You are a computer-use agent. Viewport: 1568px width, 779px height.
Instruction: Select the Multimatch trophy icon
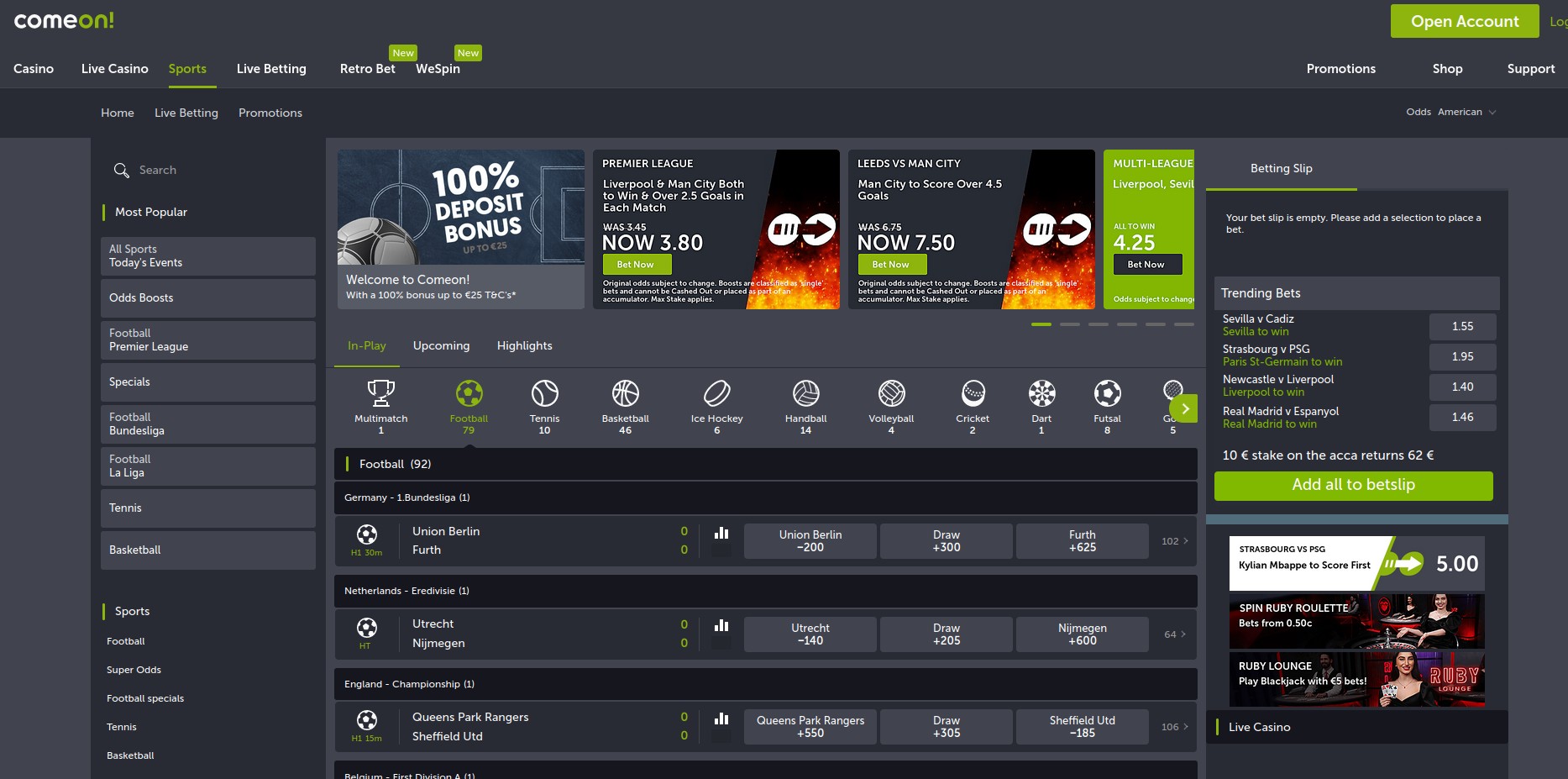(x=380, y=393)
